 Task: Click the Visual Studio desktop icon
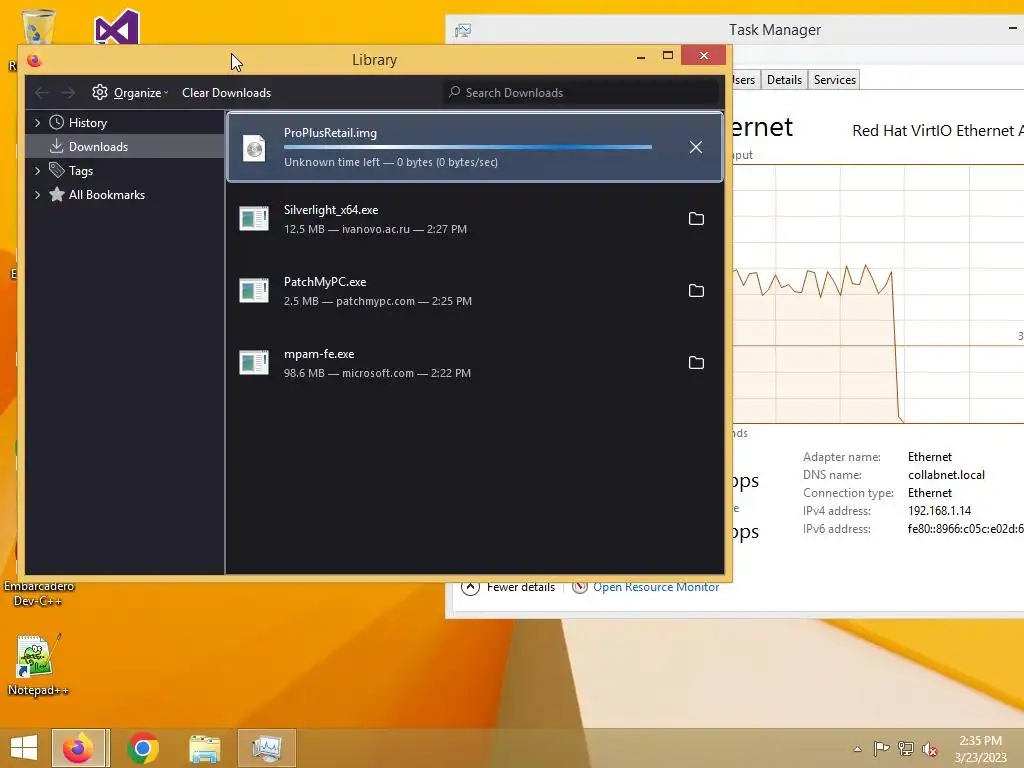(x=117, y=27)
